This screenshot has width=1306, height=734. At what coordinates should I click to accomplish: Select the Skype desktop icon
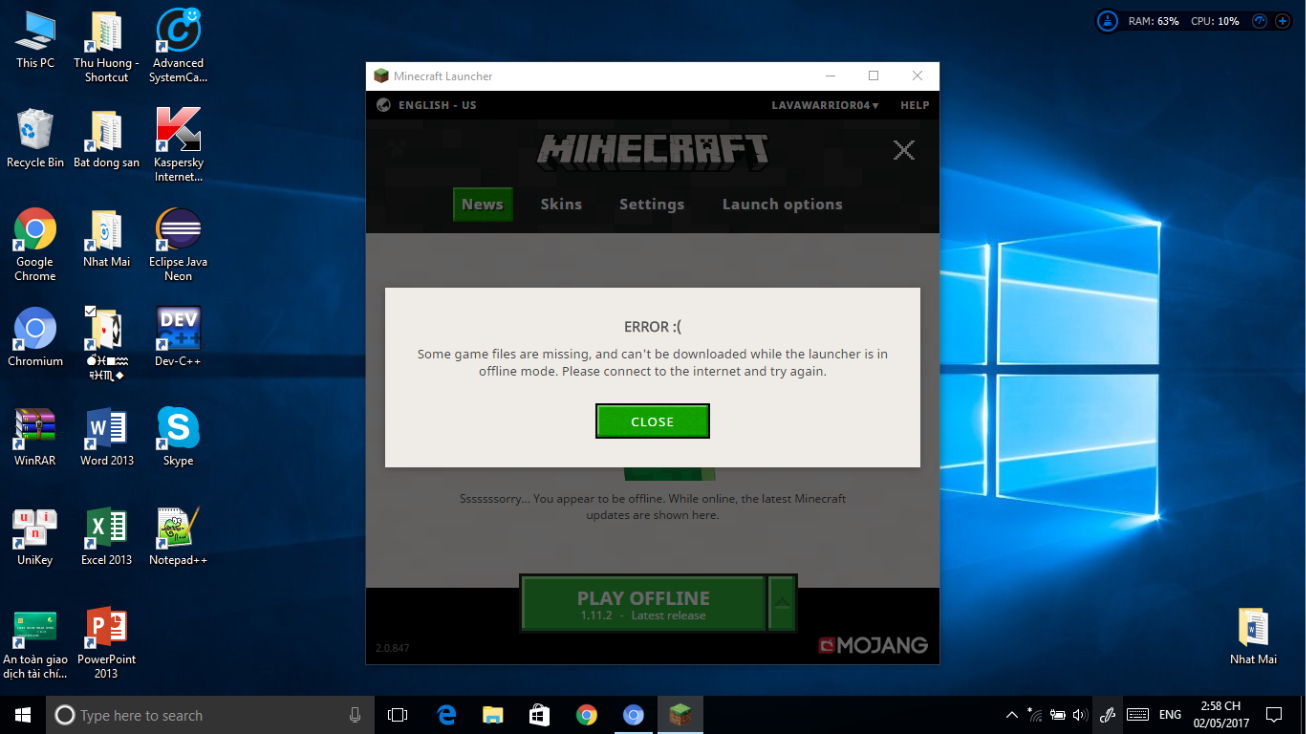tap(178, 437)
